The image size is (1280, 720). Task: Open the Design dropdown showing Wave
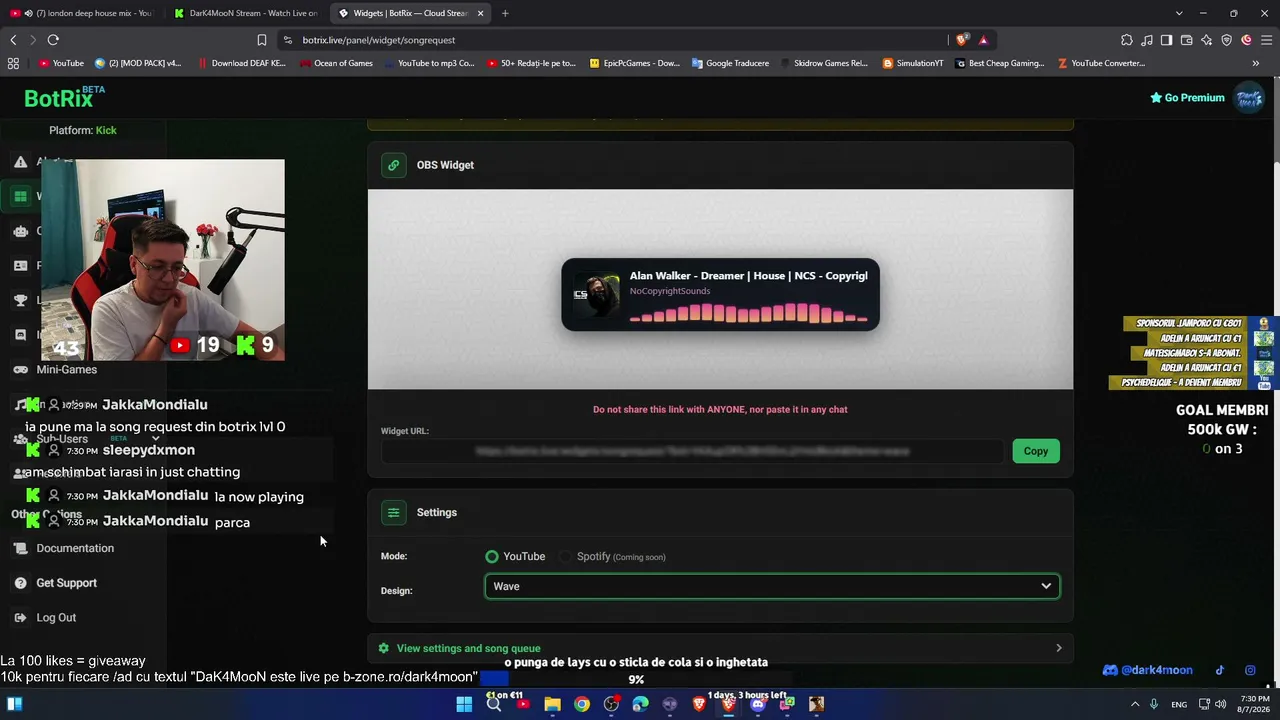click(772, 586)
